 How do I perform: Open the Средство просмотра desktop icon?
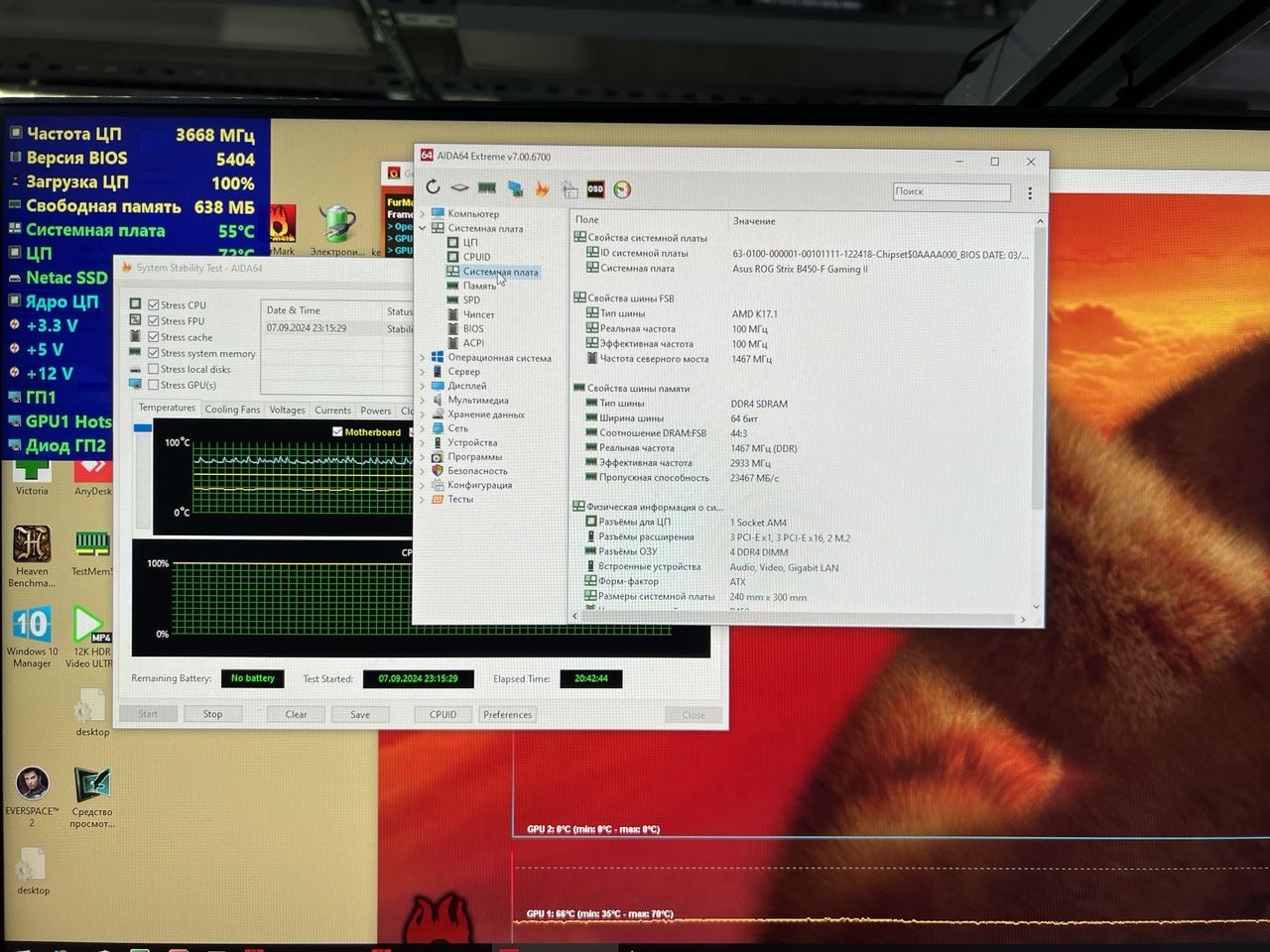[92, 796]
